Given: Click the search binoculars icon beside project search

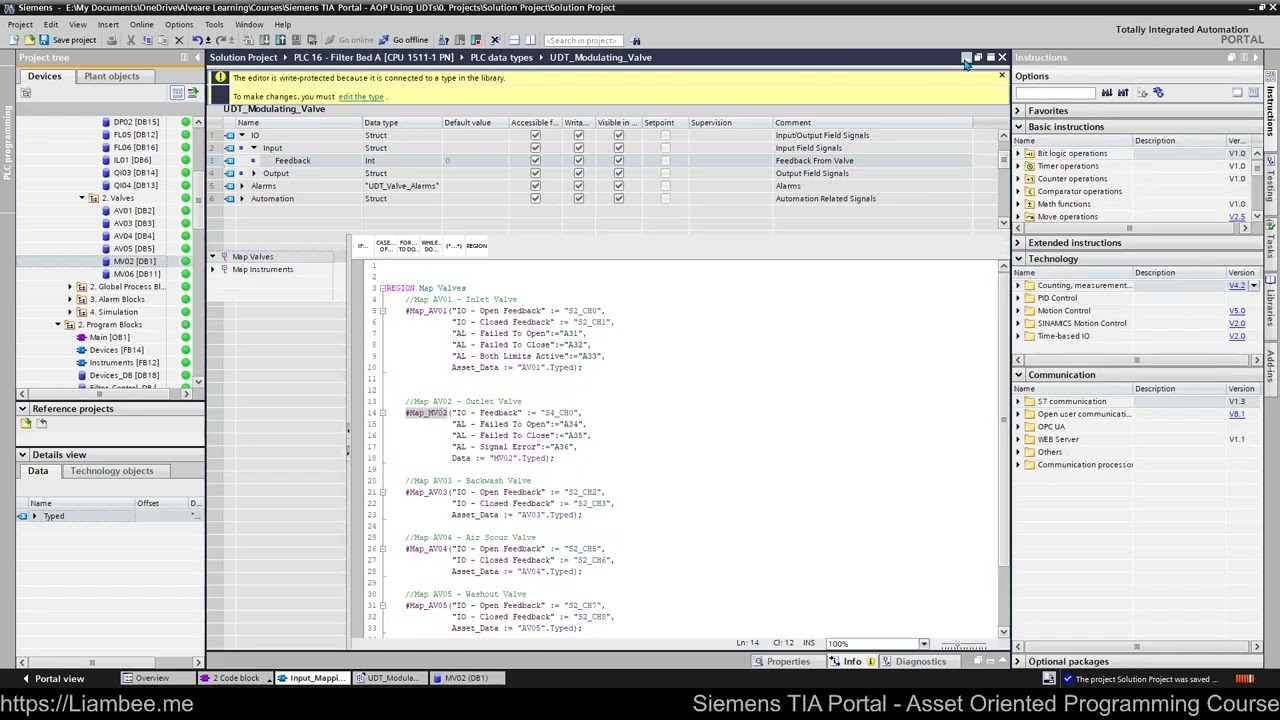Looking at the screenshot, I should (636, 40).
